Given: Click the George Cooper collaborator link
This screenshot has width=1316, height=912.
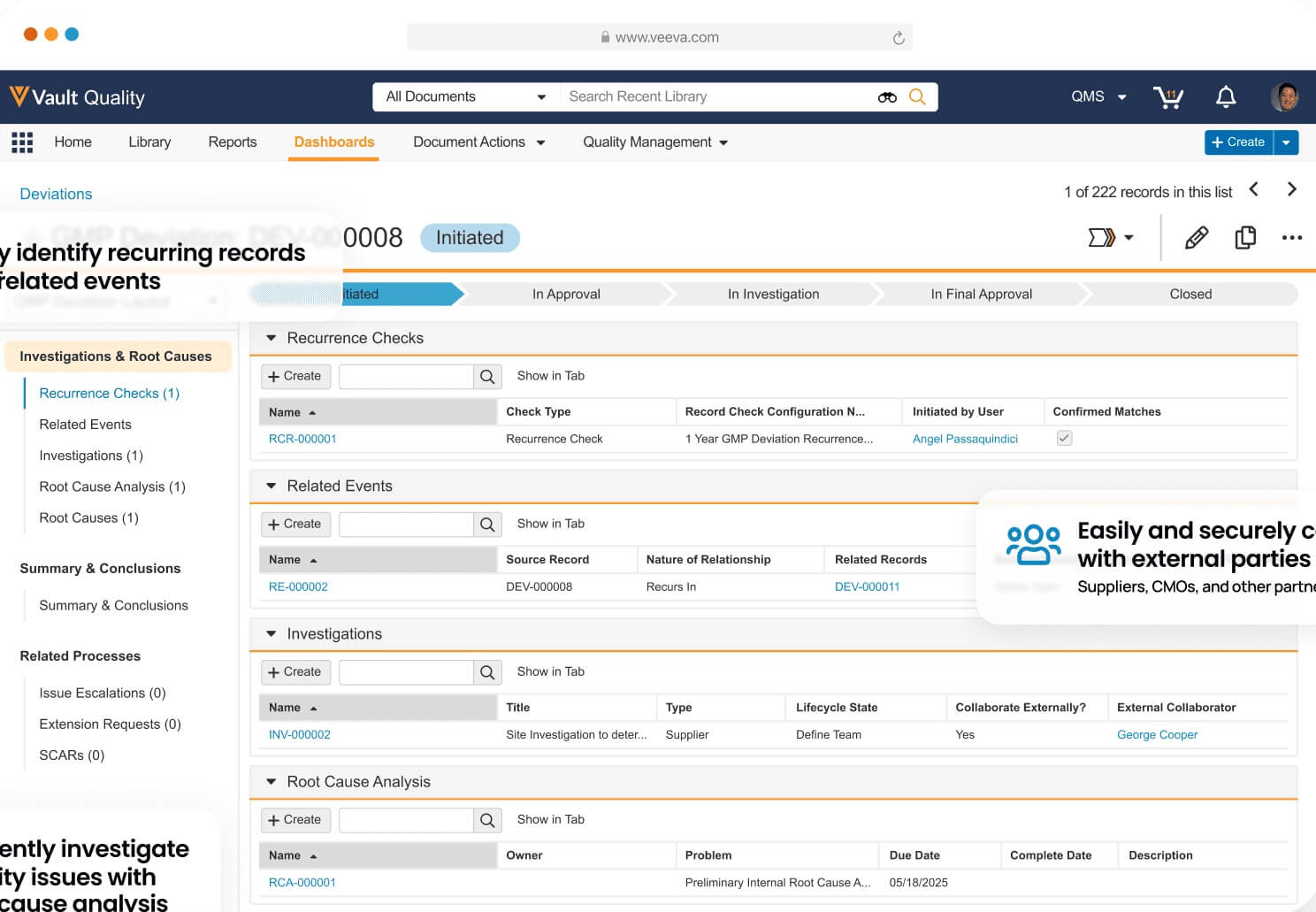Looking at the screenshot, I should (1157, 734).
